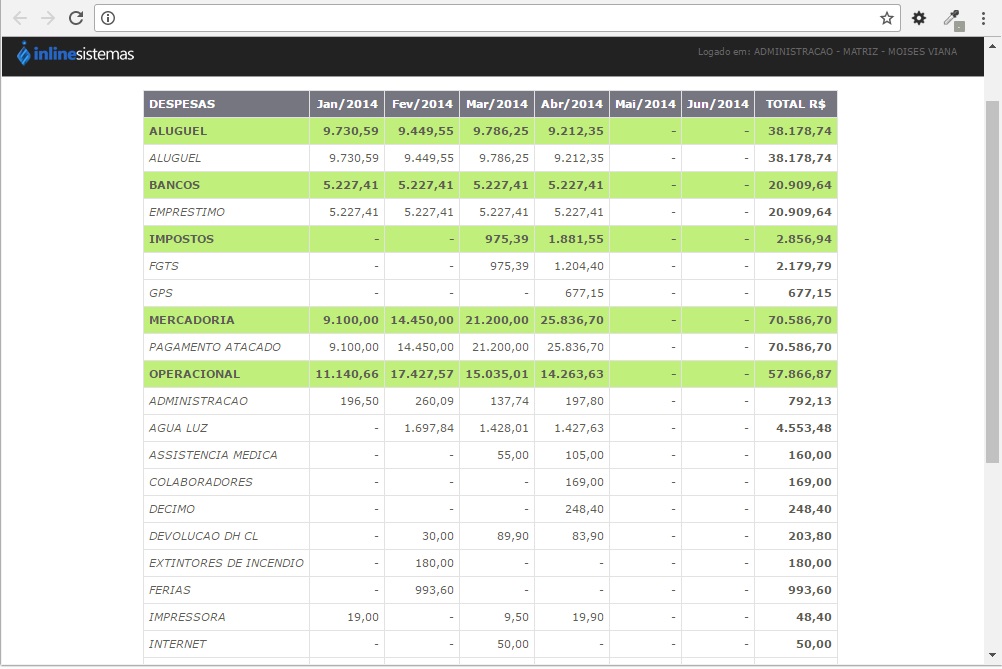Viewport: 1002px width, 669px height.
Task: Click EXTINTORES February value 180,00
Action: 435,563
